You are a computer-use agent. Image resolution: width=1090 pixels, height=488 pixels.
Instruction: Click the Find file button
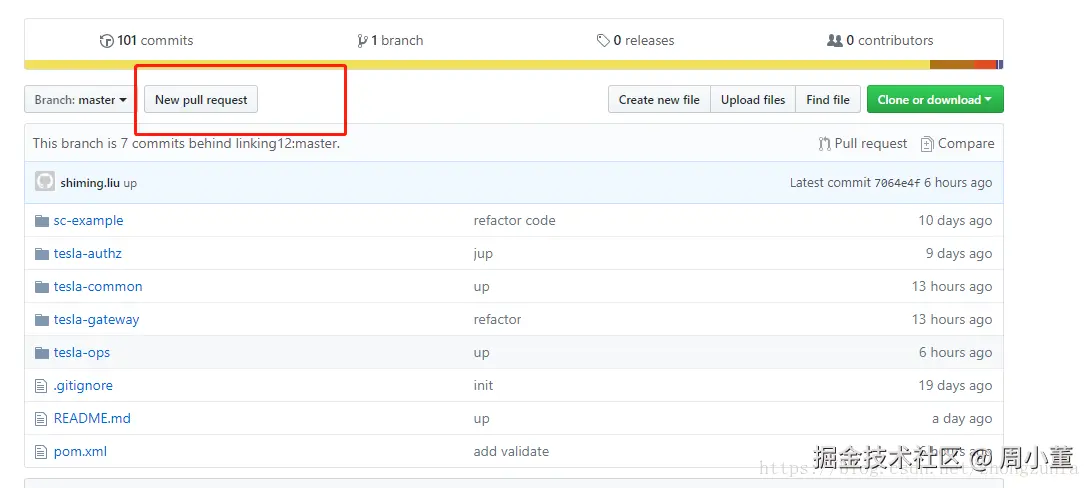pyautogui.click(x=828, y=99)
